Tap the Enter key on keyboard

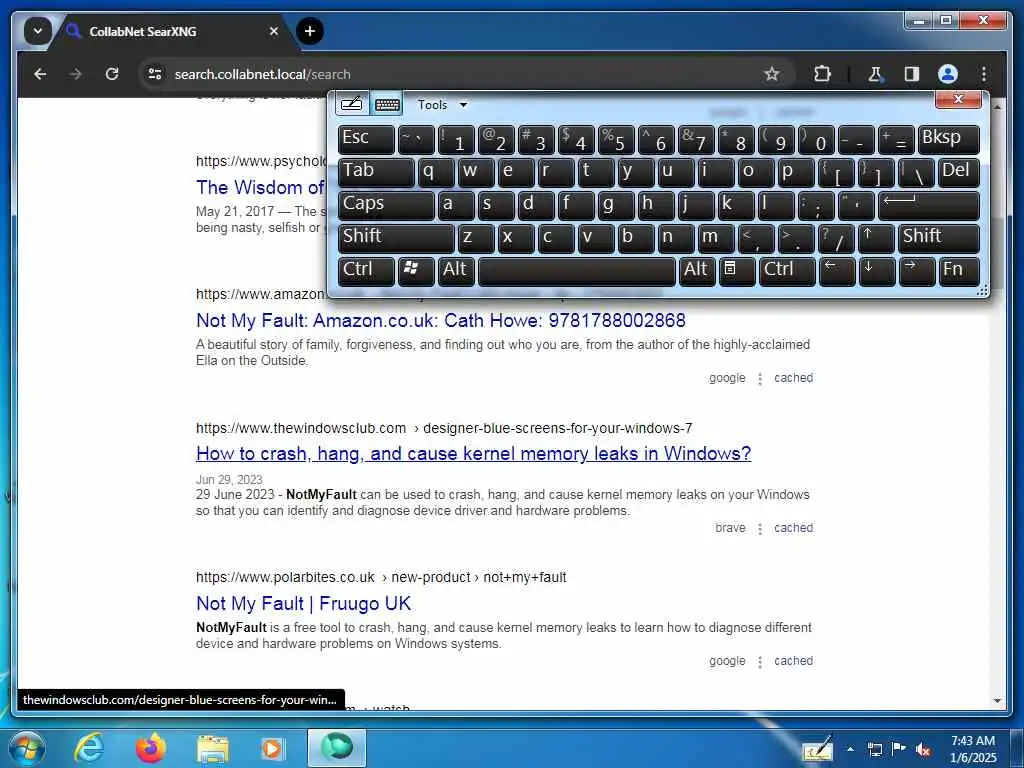pos(929,205)
